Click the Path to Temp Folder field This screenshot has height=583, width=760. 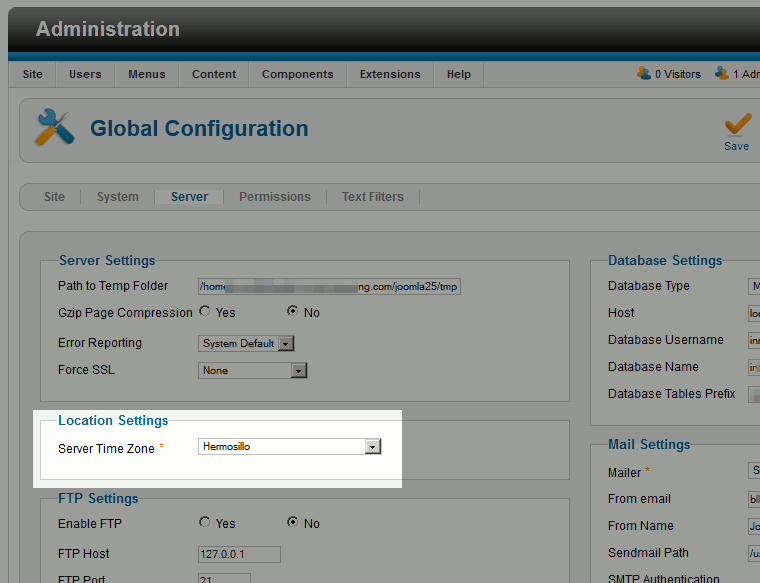329,286
